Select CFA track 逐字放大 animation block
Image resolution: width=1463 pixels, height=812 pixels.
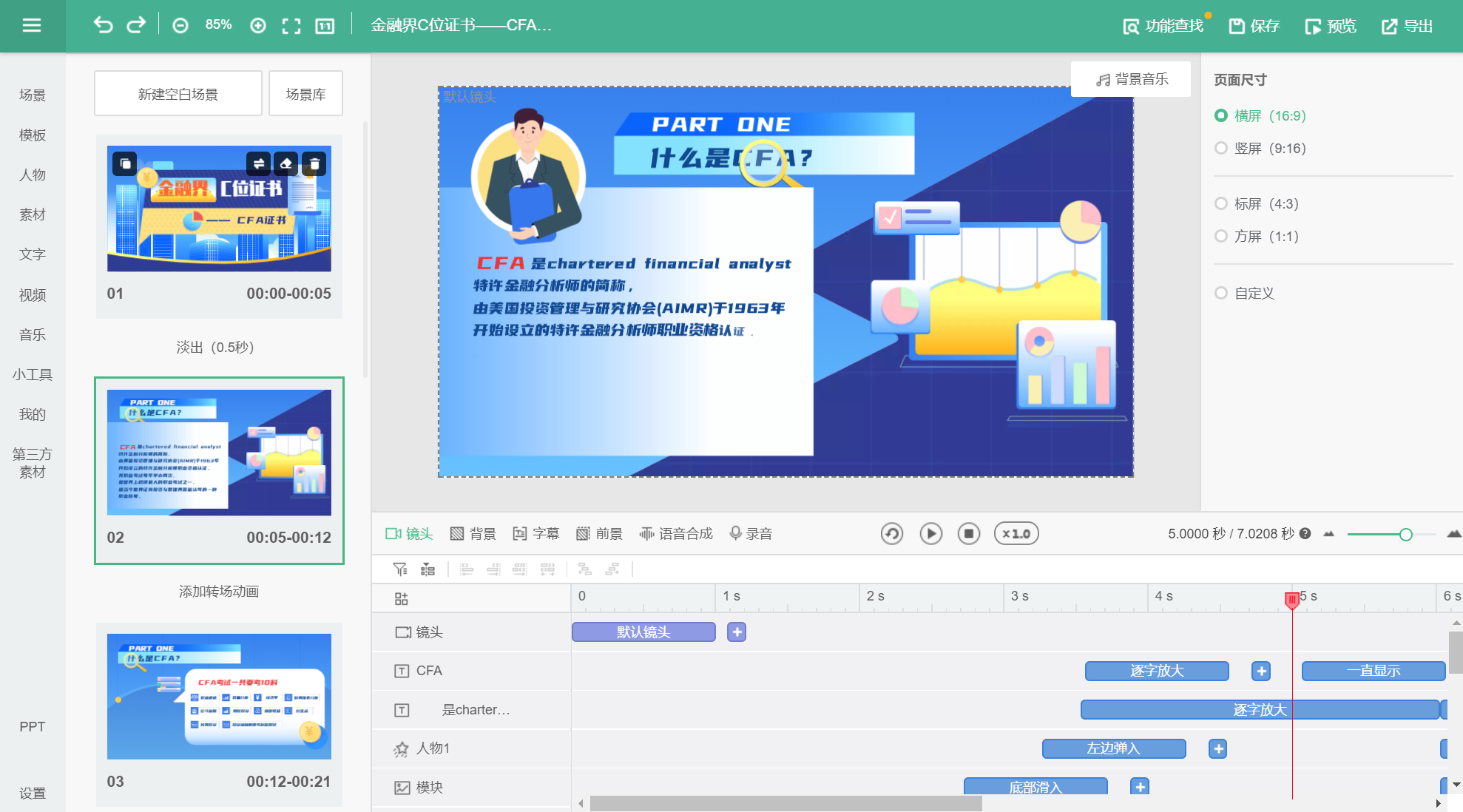point(1157,671)
